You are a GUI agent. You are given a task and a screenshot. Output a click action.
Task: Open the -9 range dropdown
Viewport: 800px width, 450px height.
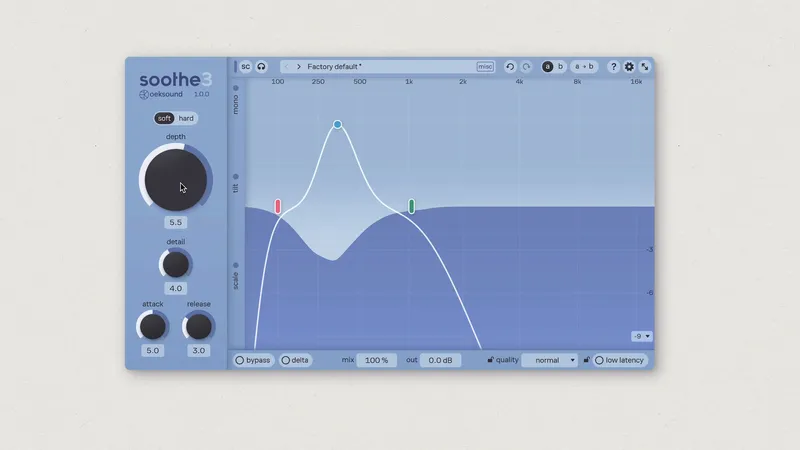tap(641, 336)
